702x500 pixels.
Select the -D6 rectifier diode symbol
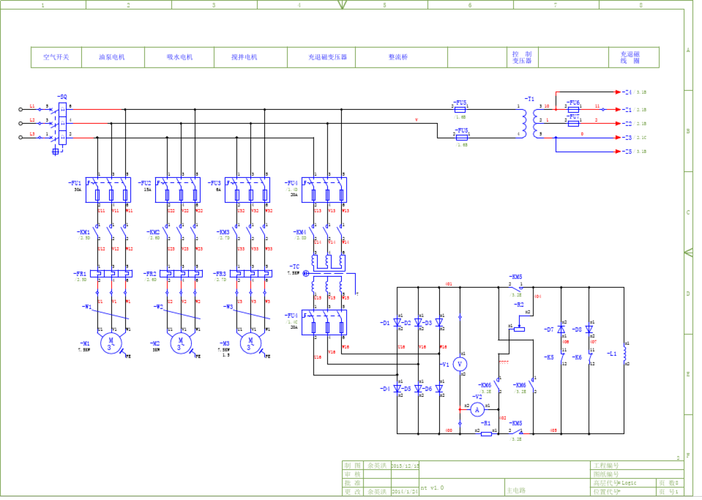point(439,389)
